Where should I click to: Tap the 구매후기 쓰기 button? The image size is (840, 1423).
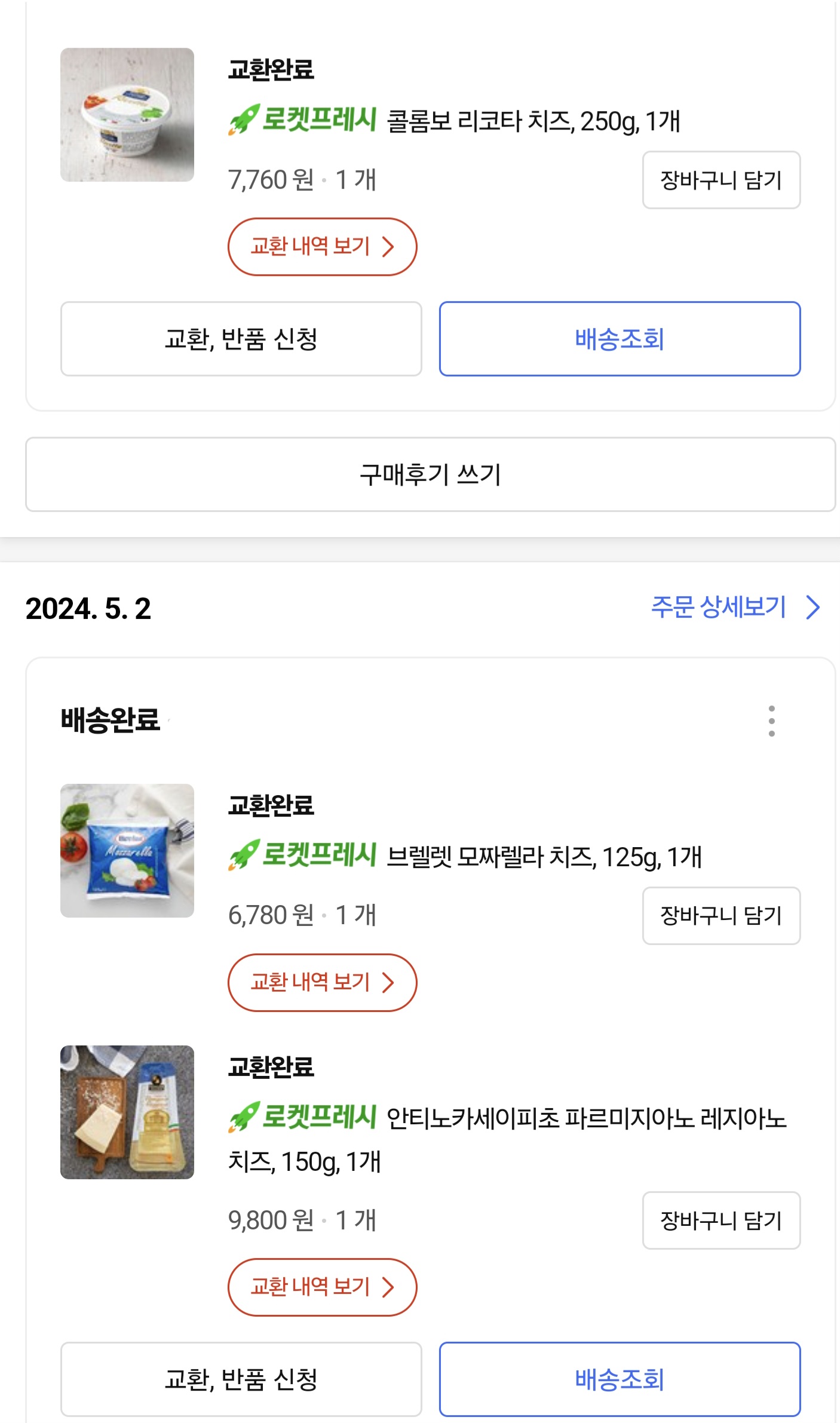coord(430,474)
